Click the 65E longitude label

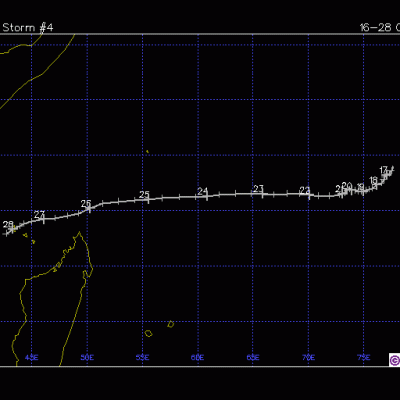click(x=253, y=358)
